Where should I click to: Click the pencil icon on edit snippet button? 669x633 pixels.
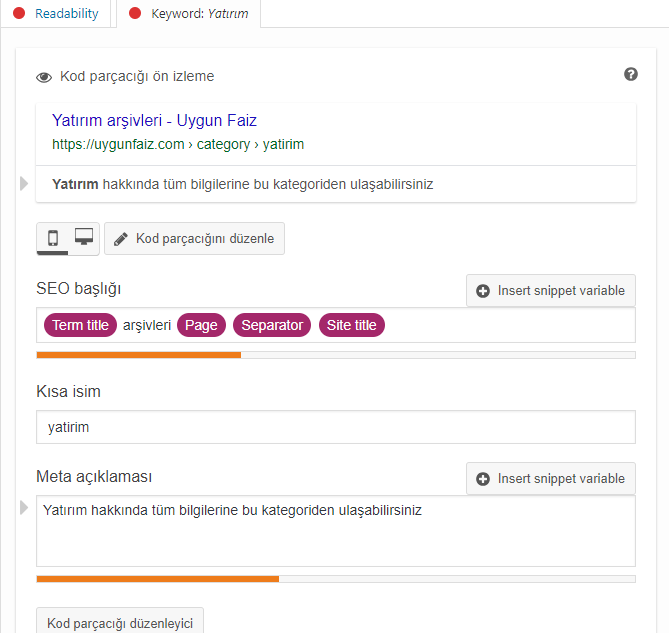pos(121,239)
